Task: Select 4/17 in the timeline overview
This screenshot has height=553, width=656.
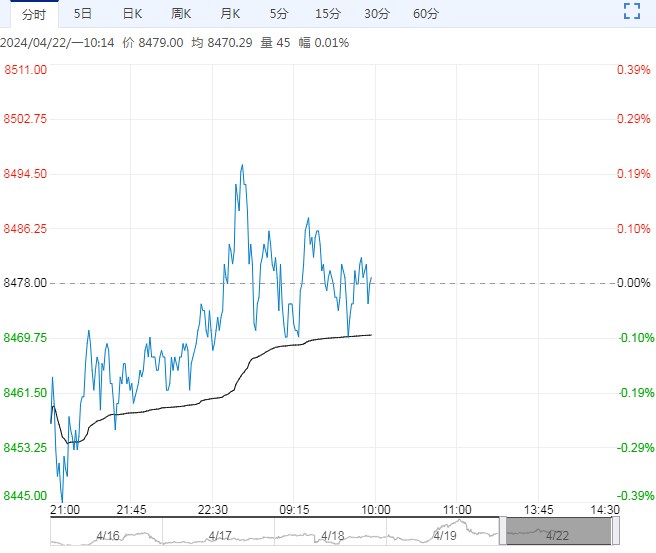Action: 221,536
